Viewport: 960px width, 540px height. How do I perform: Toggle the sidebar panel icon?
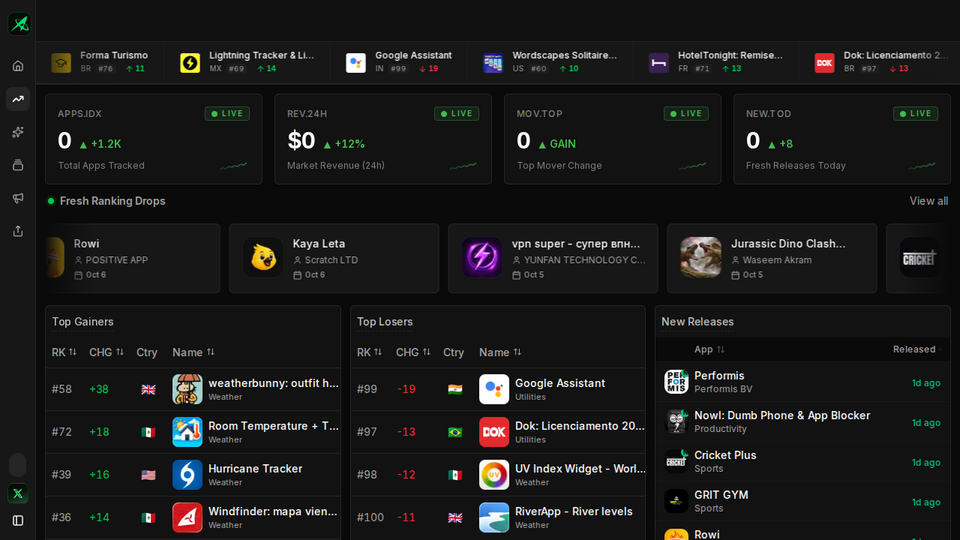[x=18, y=520]
